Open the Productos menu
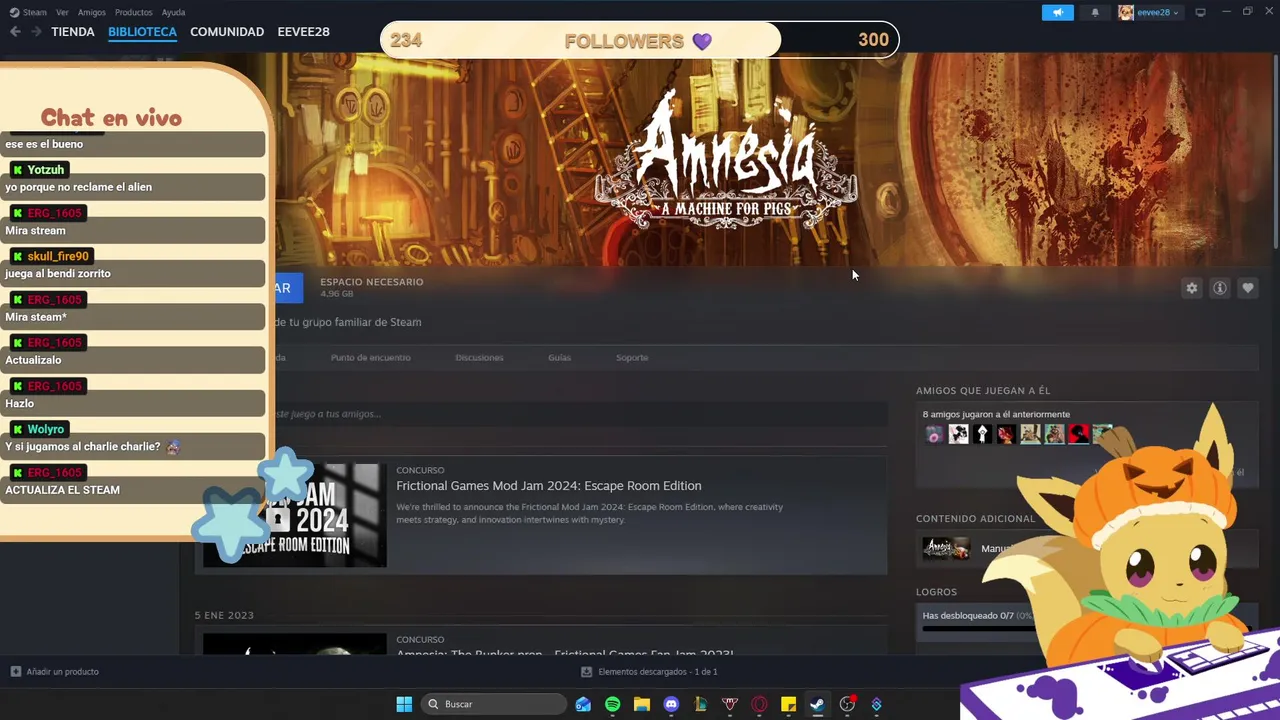This screenshot has height=720, width=1280. [x=133, y=12]
